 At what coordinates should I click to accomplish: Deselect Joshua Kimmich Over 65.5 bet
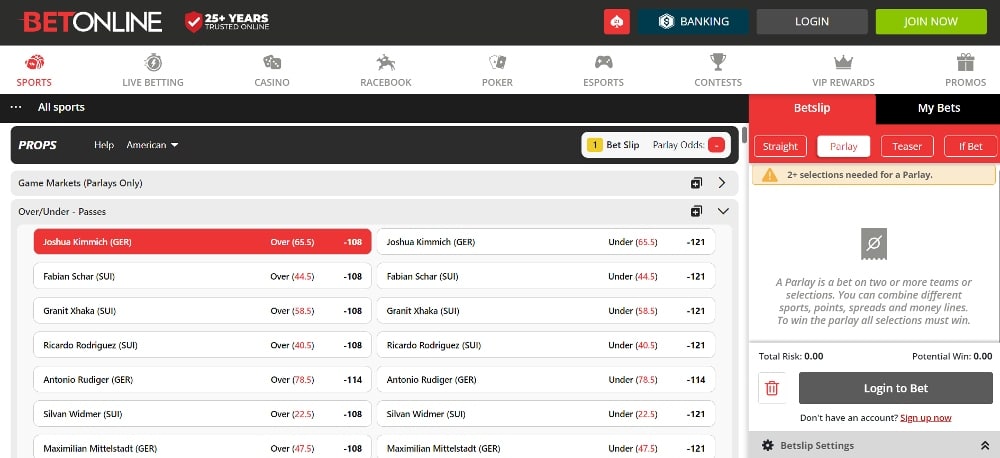(202, 242)
